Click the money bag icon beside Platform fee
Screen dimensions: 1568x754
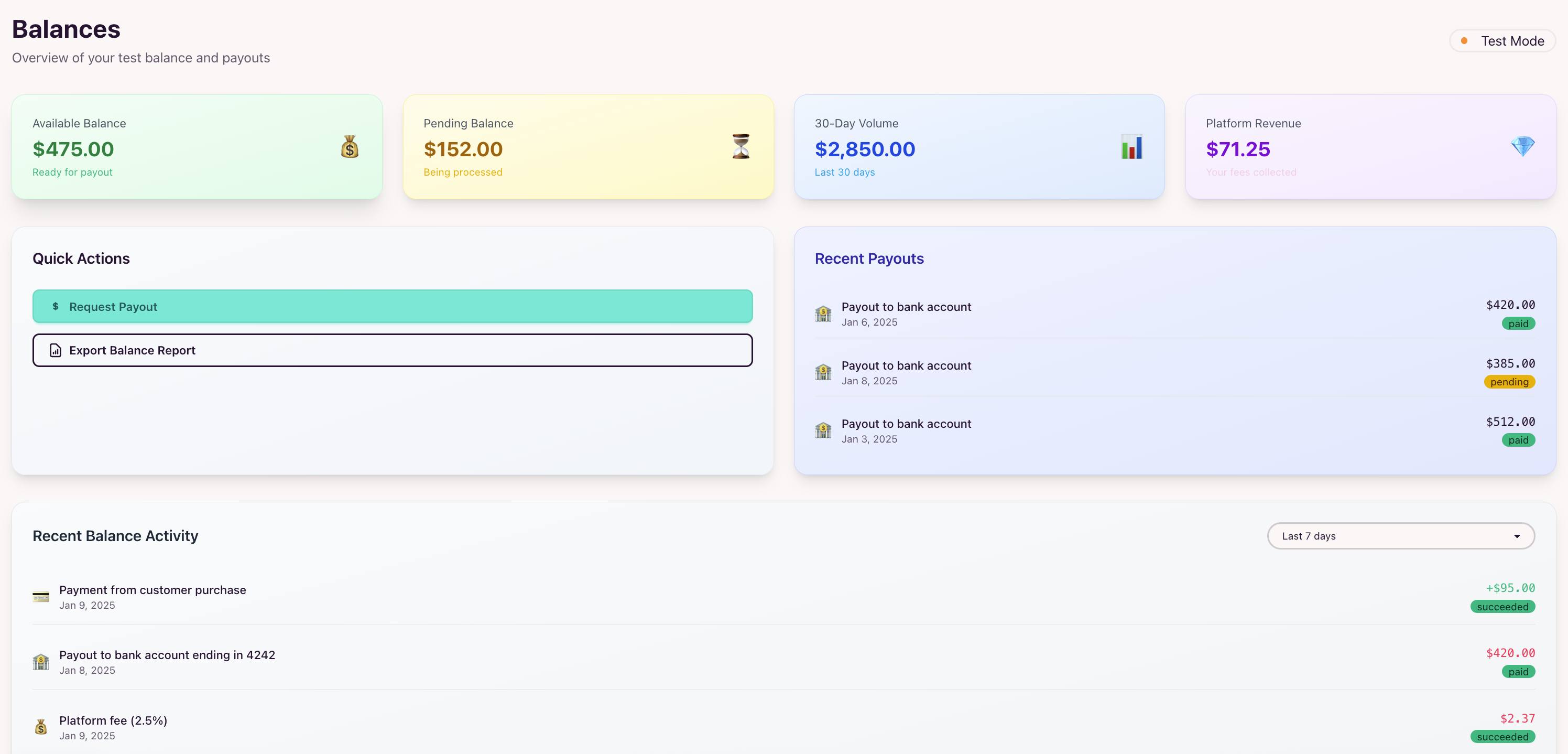click(41, 727)
